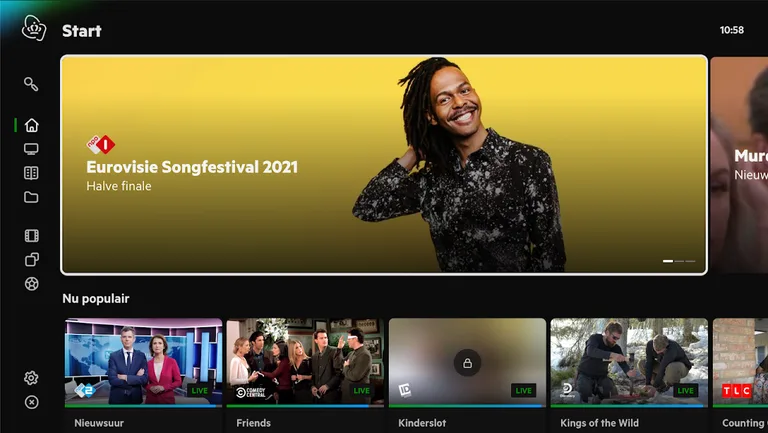This screenshot has height=433, width=768.
Task: Click the 'Nu populair' heading
Action: (x=96, y=298)
